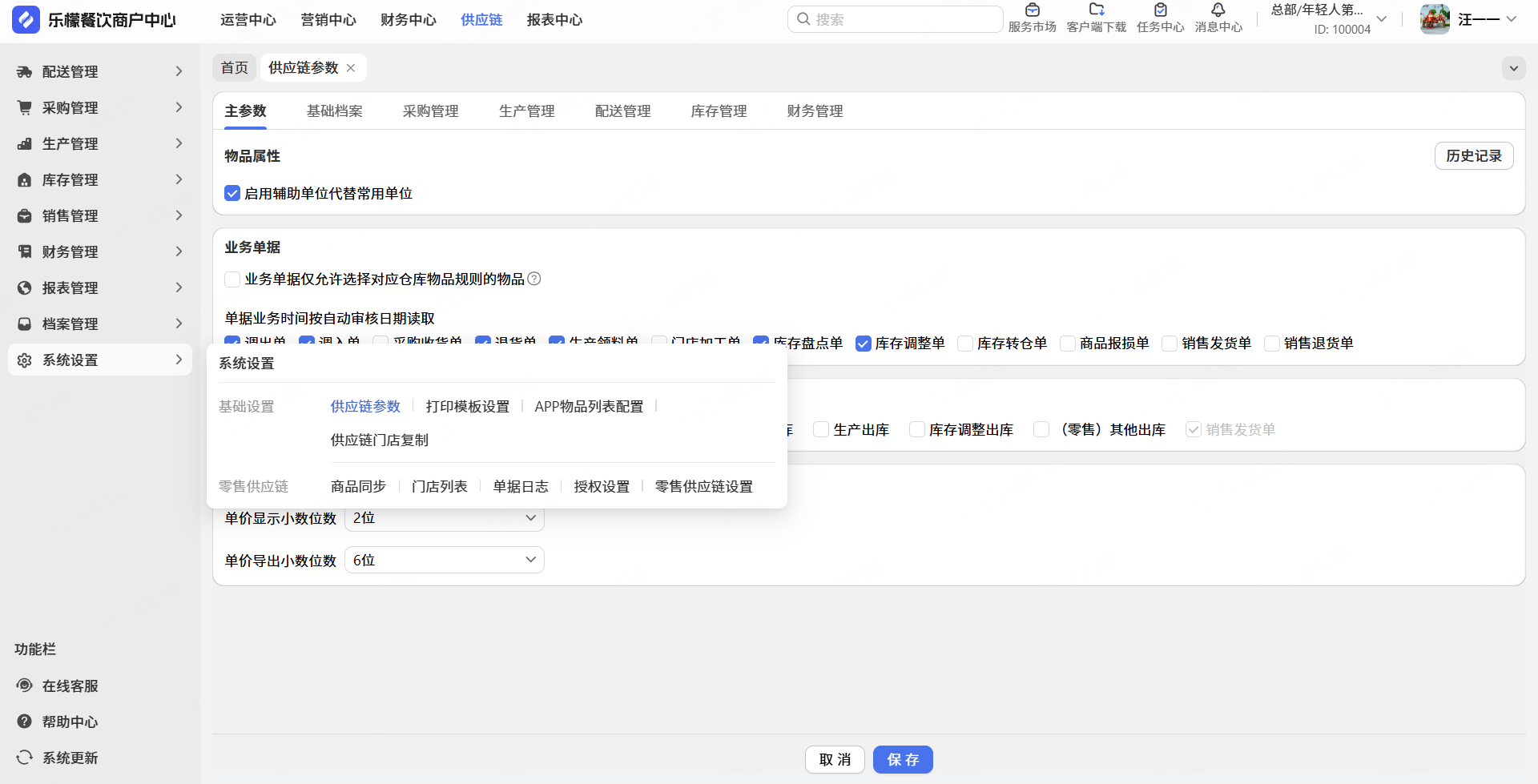Switch to the 库存管理 parameter tab

click(x=719, y=111)
